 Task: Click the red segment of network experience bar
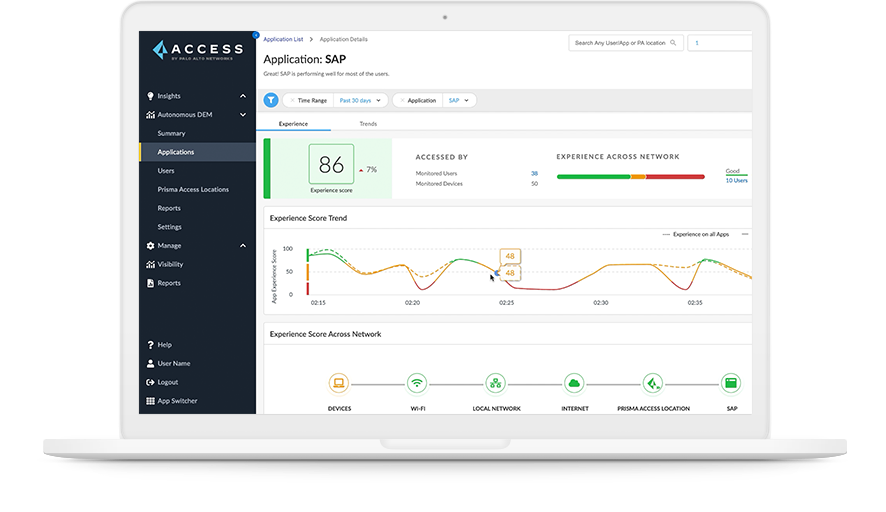tap(675, 177)
